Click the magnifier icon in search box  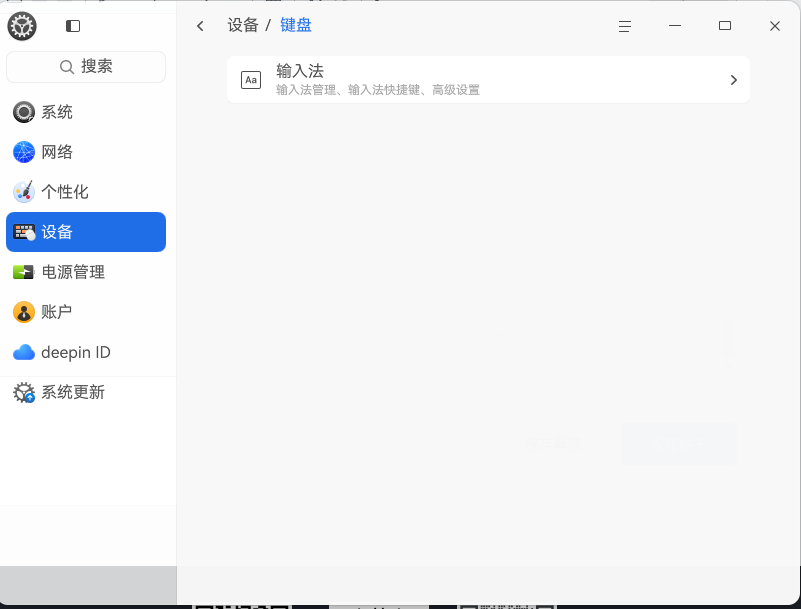click(66, 66)
